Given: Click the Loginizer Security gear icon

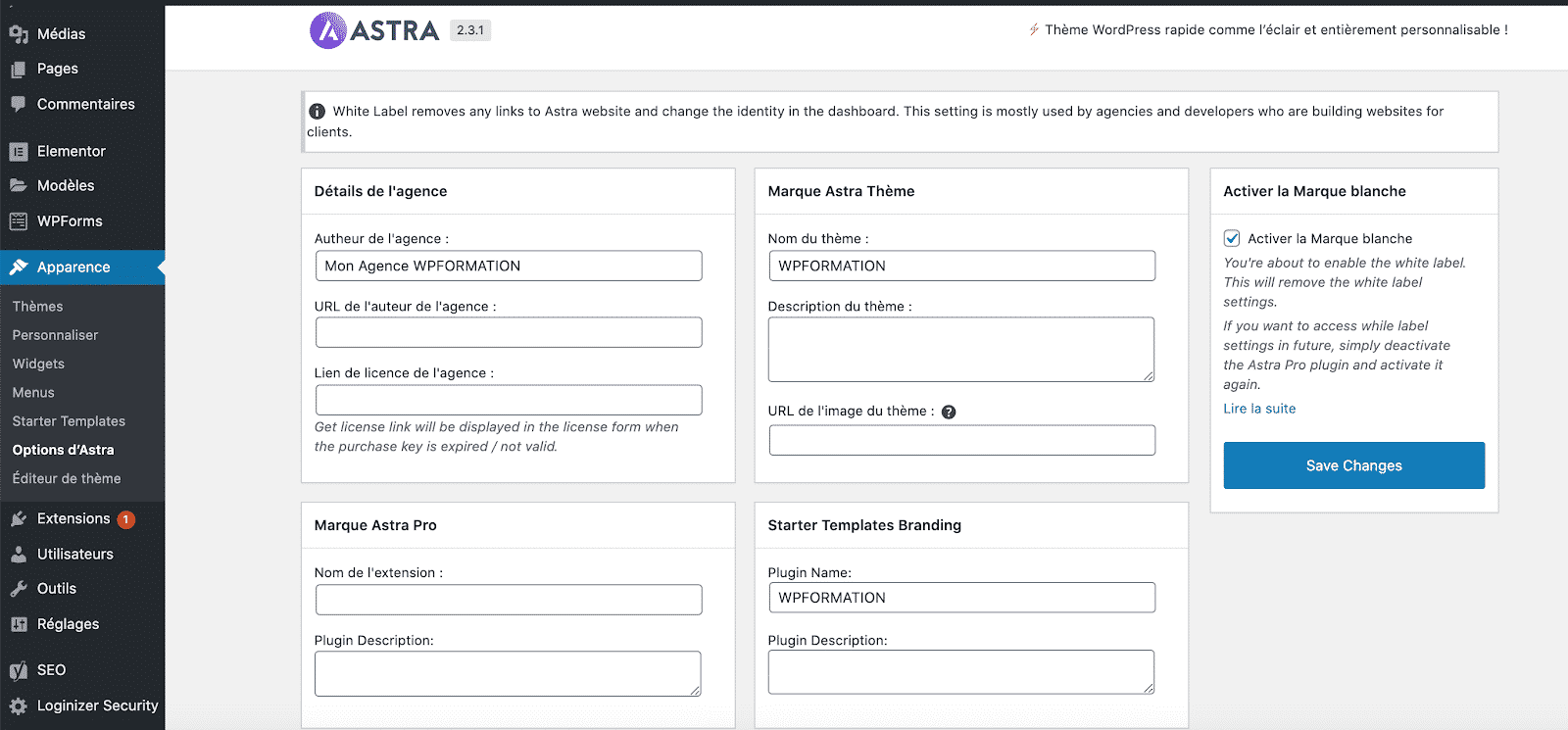Looking at the screenshot, I should [19, 706].
